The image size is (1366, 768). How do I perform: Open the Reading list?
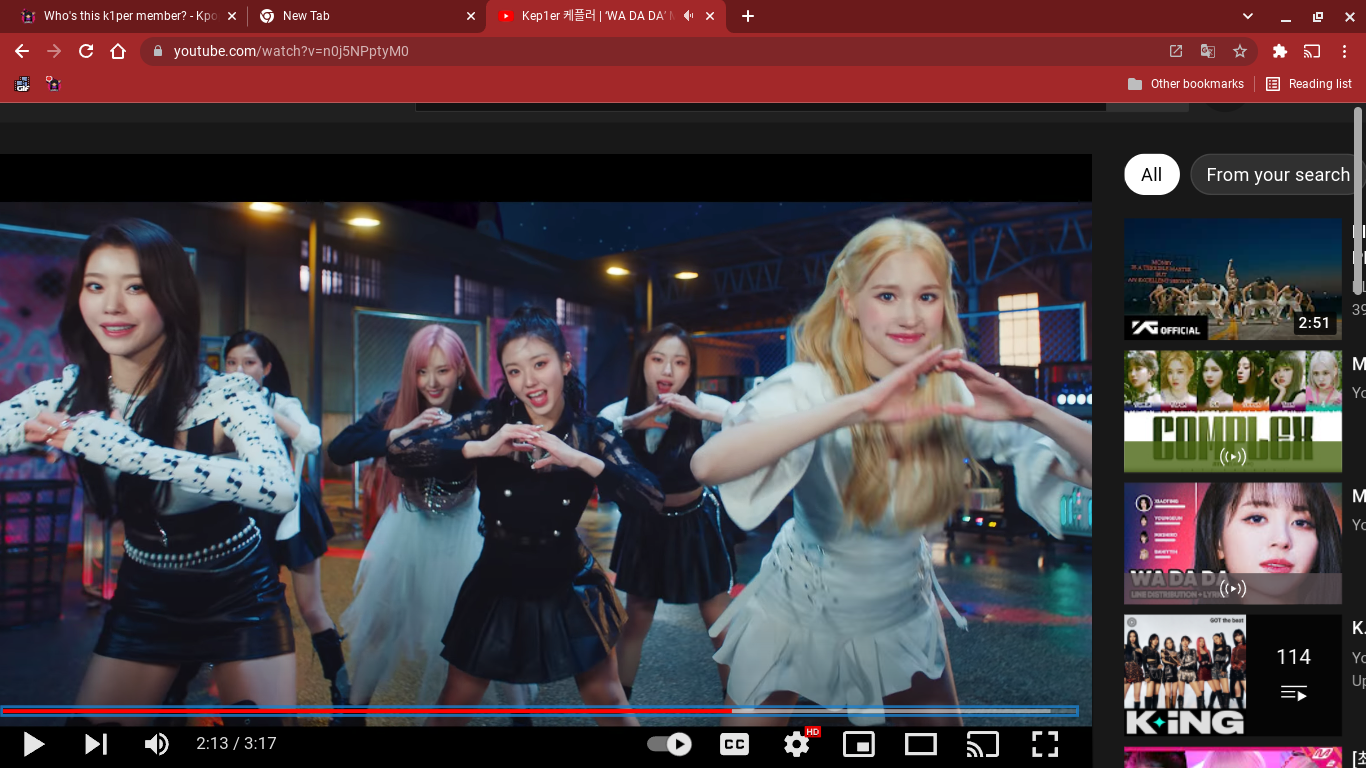click(1309, 84)
